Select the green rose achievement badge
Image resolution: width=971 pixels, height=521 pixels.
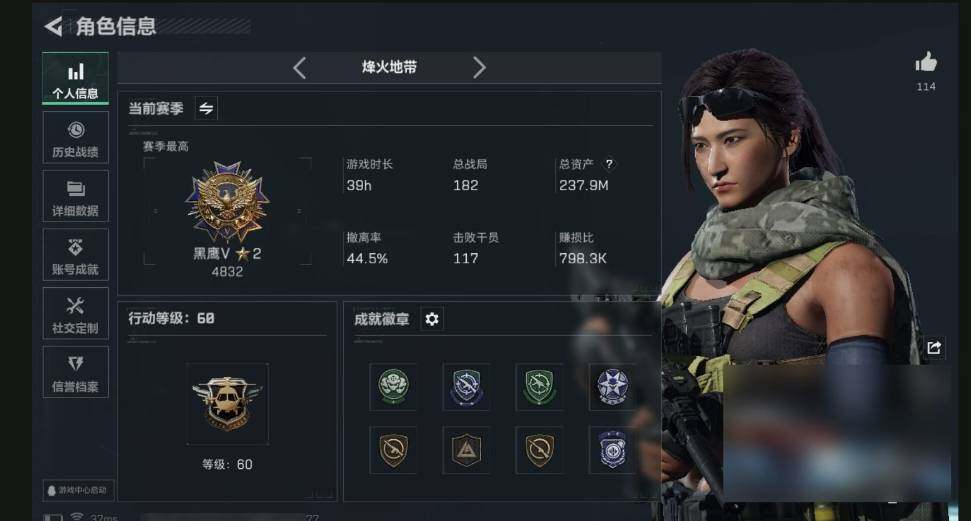tap(393, 387)
